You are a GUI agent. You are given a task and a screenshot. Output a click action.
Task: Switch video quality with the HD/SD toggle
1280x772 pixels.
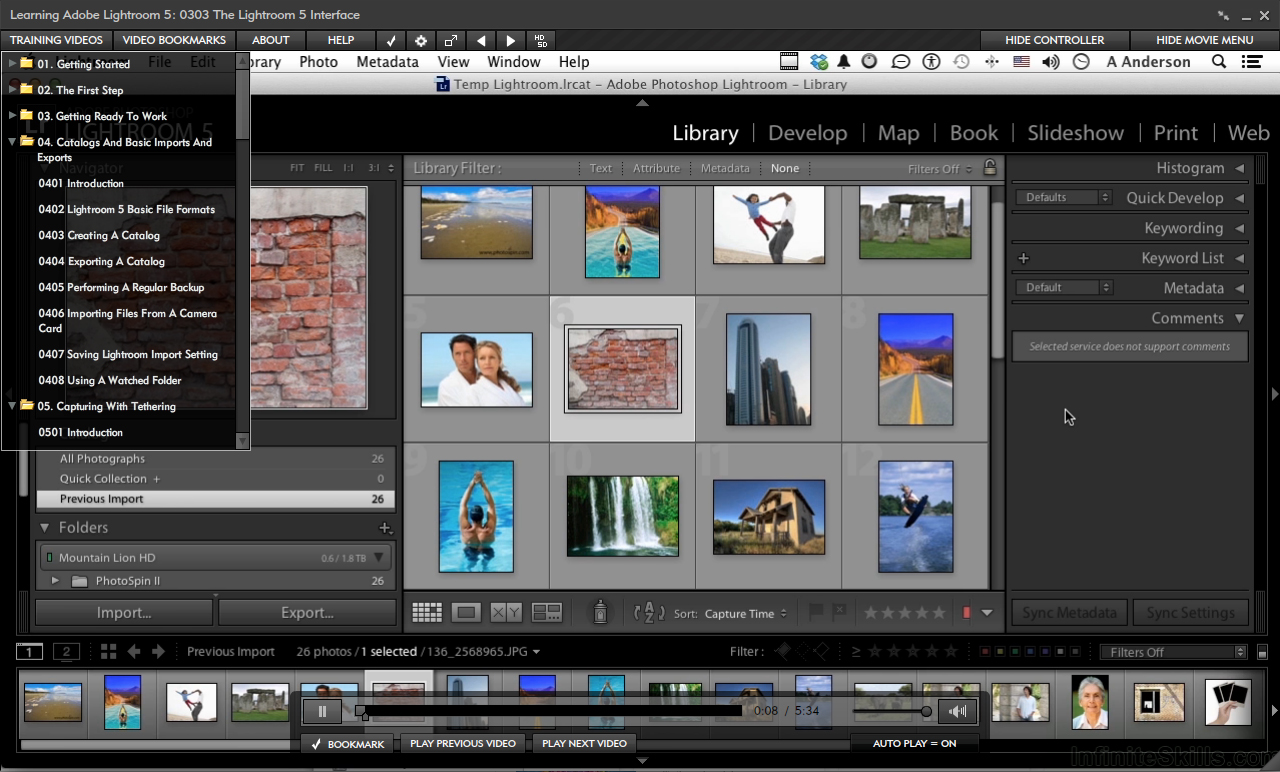coord(540,40)
